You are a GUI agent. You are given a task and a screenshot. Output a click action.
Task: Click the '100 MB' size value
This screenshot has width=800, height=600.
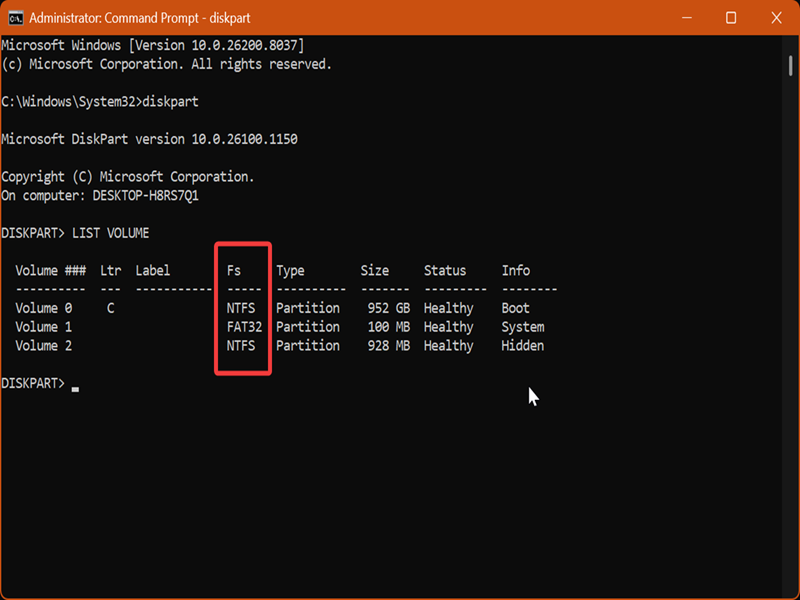coord(389,327)
